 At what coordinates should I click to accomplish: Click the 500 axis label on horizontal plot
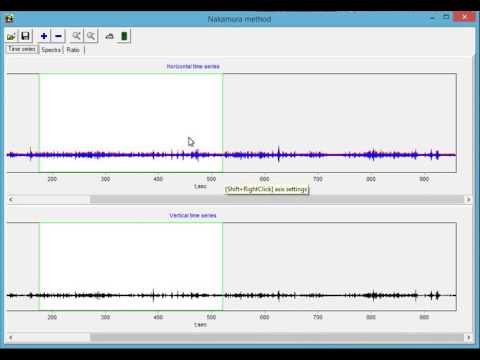coord(211,179)
